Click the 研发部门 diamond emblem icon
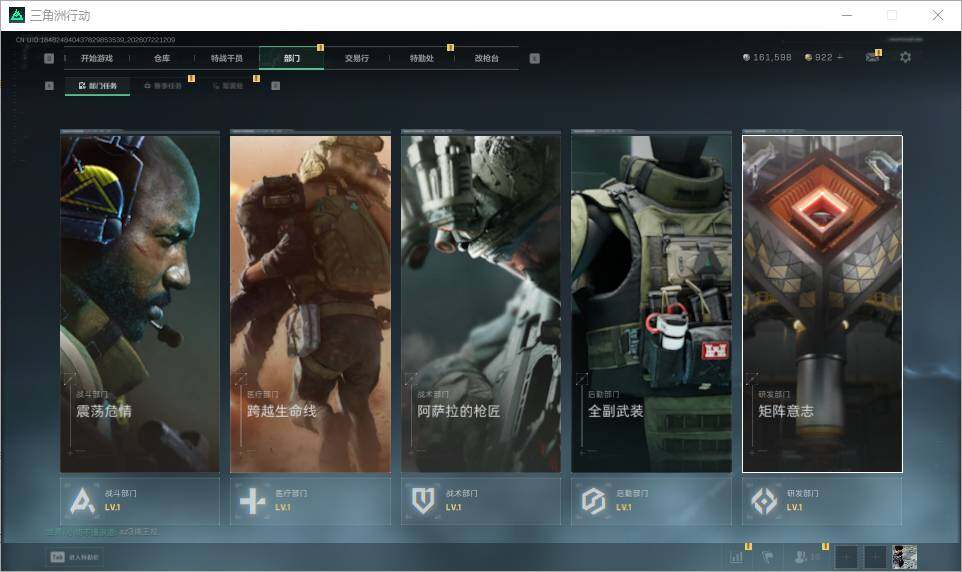The width and height of the screenshot is (962, 572). coord(764,501)
